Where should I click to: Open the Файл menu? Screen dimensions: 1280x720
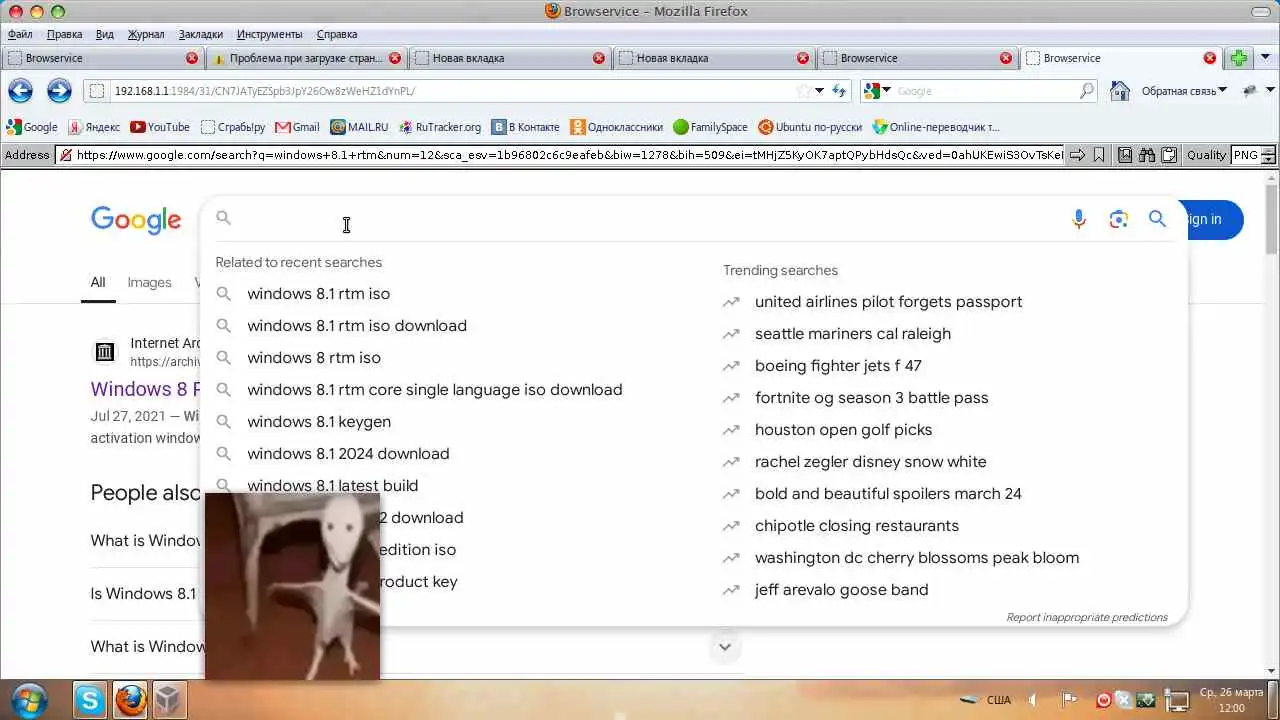click(x=20, y=34)
